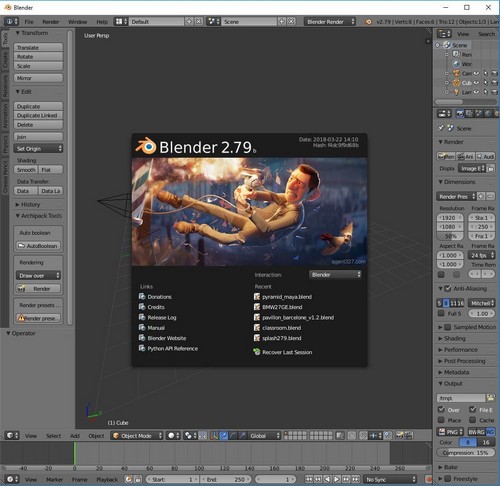Open the info editor type selector
The width and height of the screenshot is (500, 486).
click(11, 21)
